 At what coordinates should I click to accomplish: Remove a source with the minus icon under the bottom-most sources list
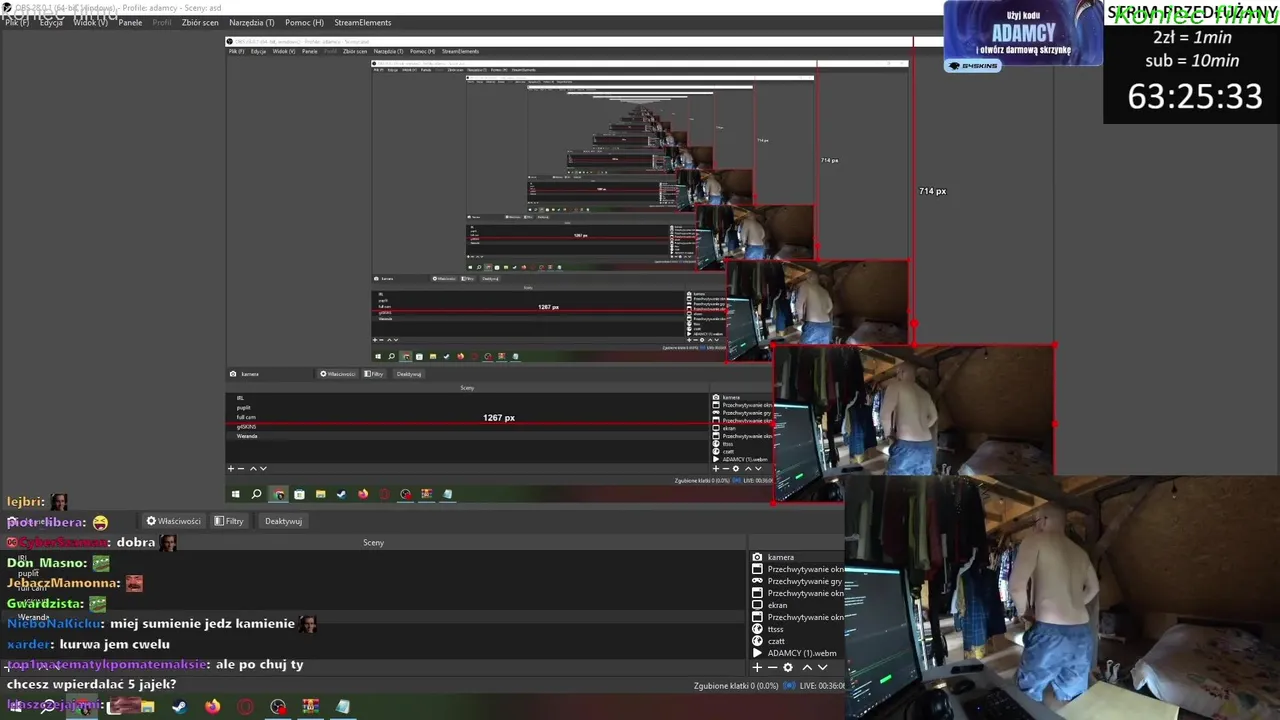pos(772,667)
